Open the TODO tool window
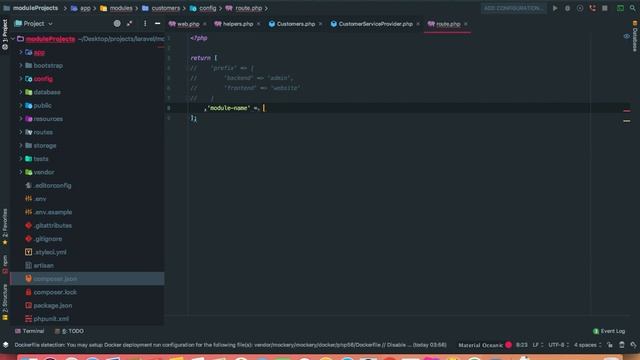Image resolution: width=640 pixels, height=360 pixels. tap(69, 331)
